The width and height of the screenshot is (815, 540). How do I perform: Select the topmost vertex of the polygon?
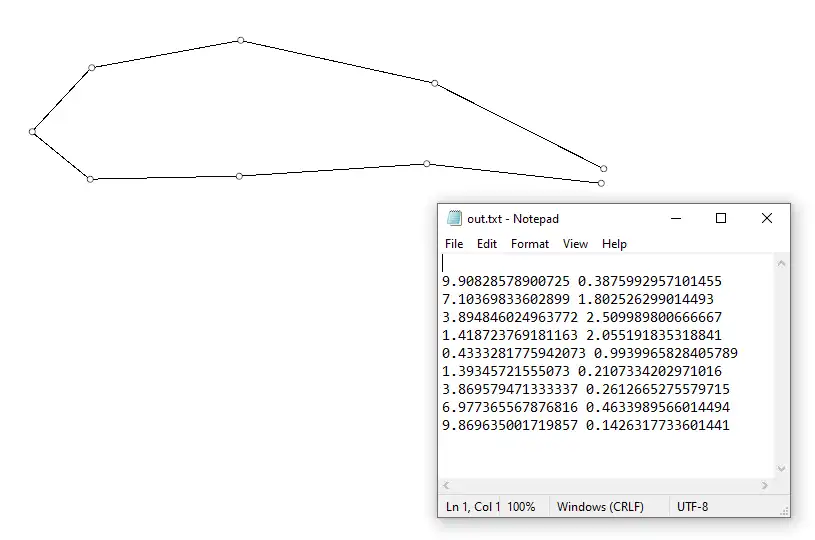point(241,40)
